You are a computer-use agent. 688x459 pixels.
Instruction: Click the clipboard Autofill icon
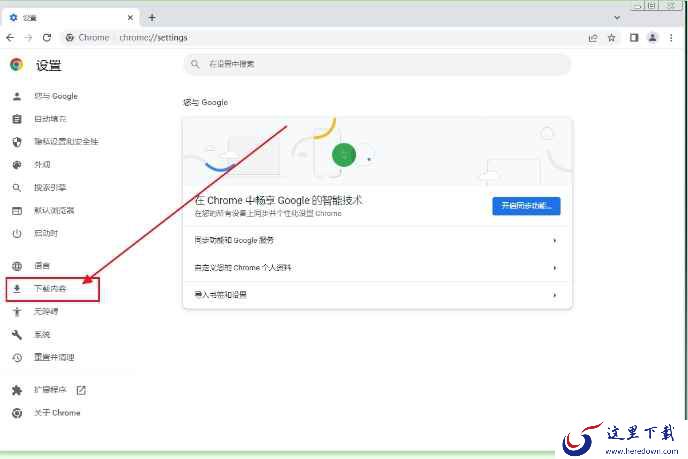[17, 119]
